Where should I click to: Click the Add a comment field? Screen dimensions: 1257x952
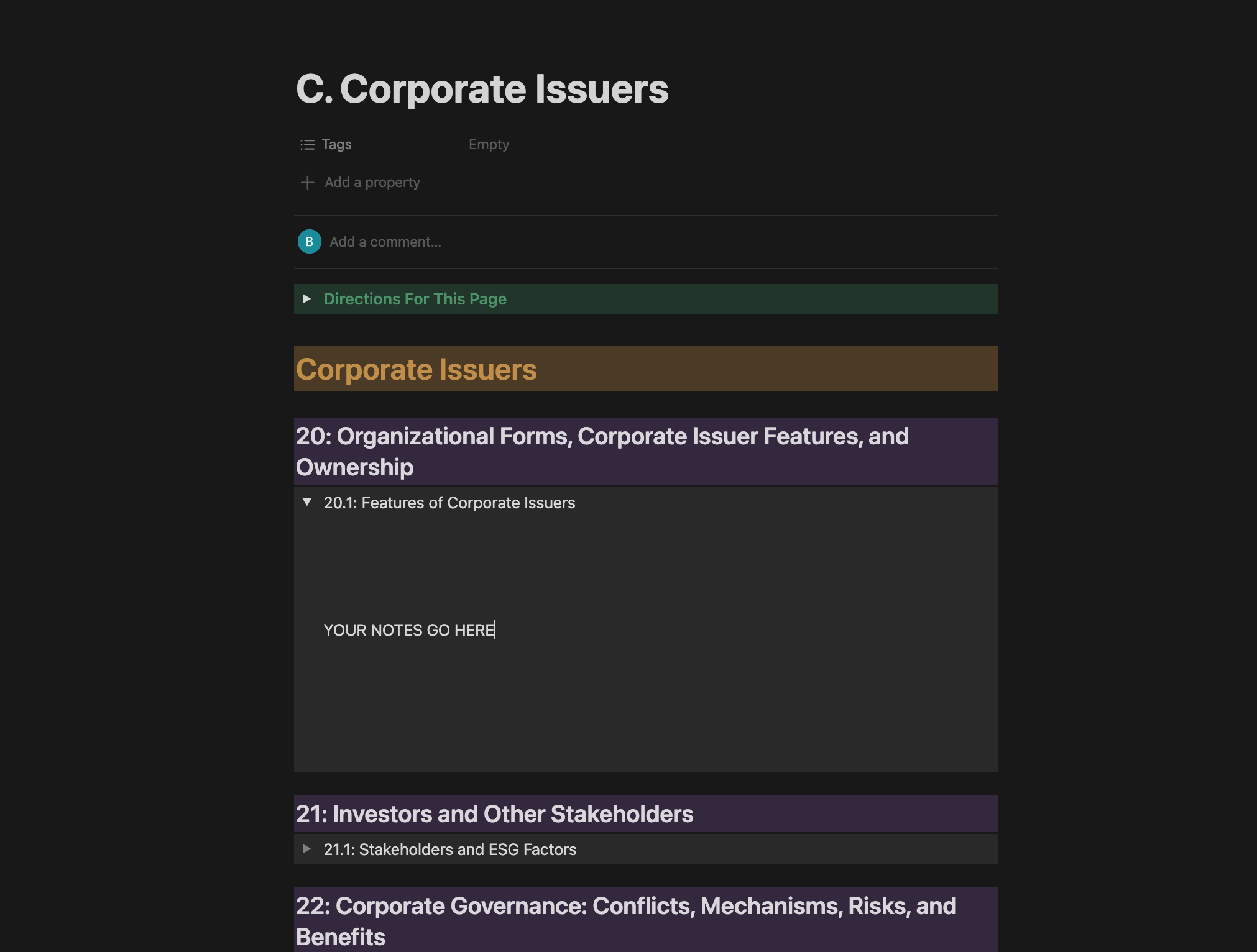click(x=385, y=242)
